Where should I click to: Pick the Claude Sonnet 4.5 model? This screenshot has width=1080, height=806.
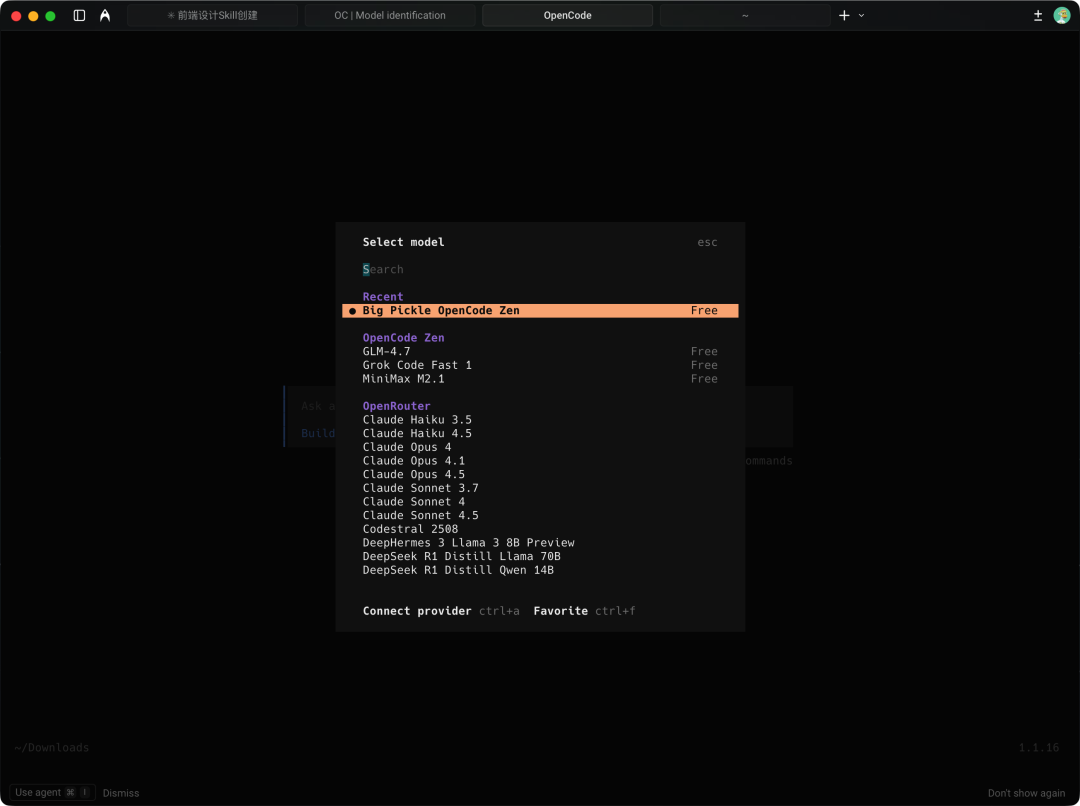(420, 516)
